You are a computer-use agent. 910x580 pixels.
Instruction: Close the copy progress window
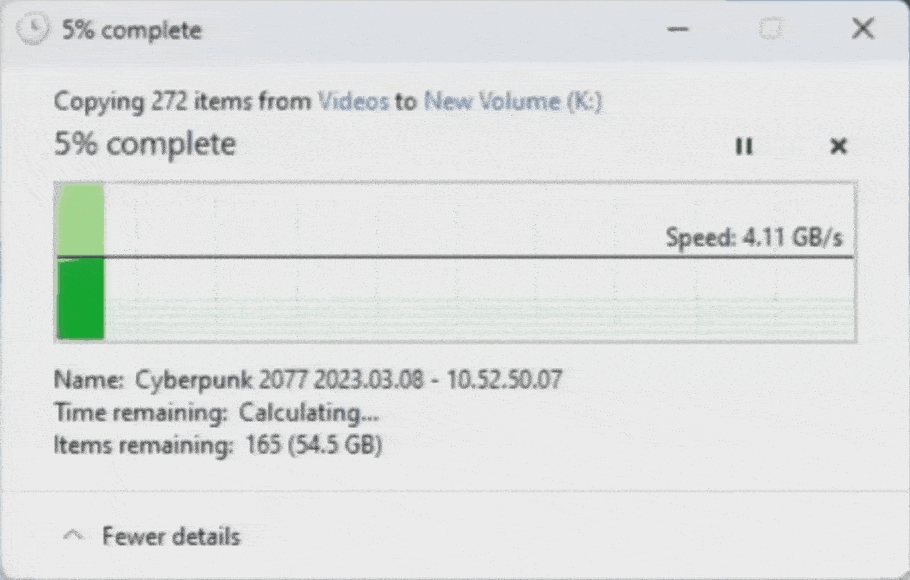click(x=862, y=30)
